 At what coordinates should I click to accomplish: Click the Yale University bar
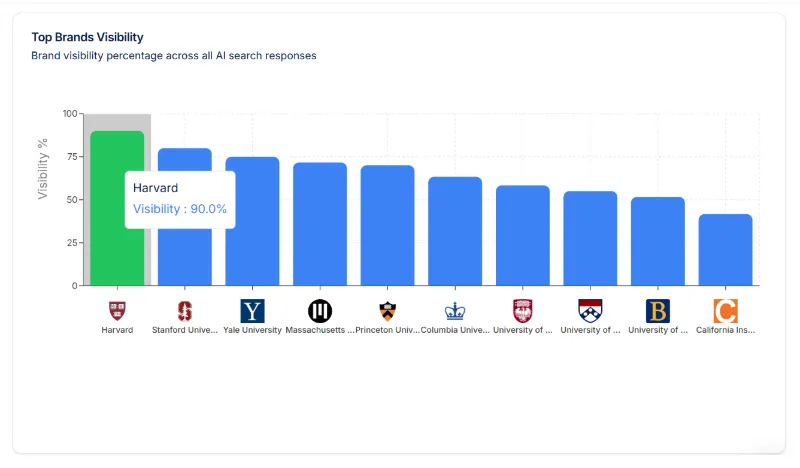pos(252,220)
